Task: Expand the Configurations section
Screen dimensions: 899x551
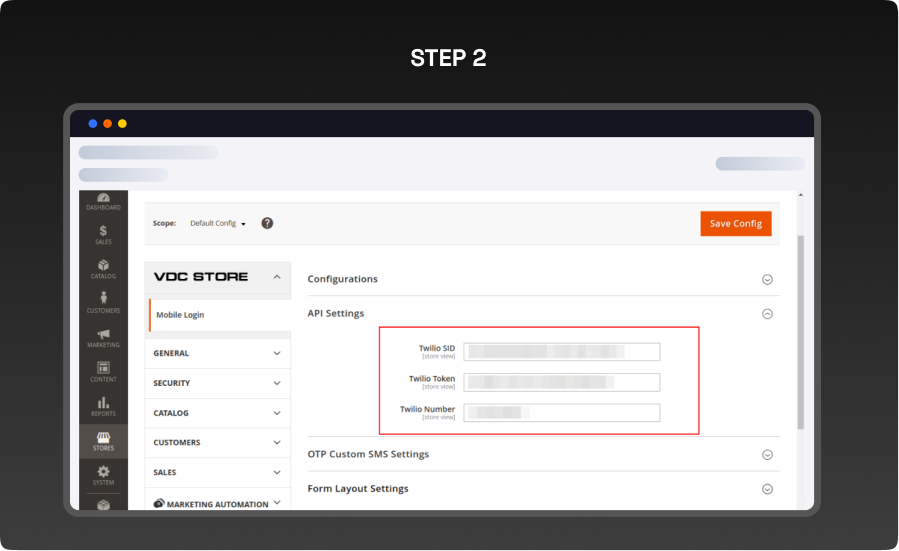Action: (x=767, y=280)
